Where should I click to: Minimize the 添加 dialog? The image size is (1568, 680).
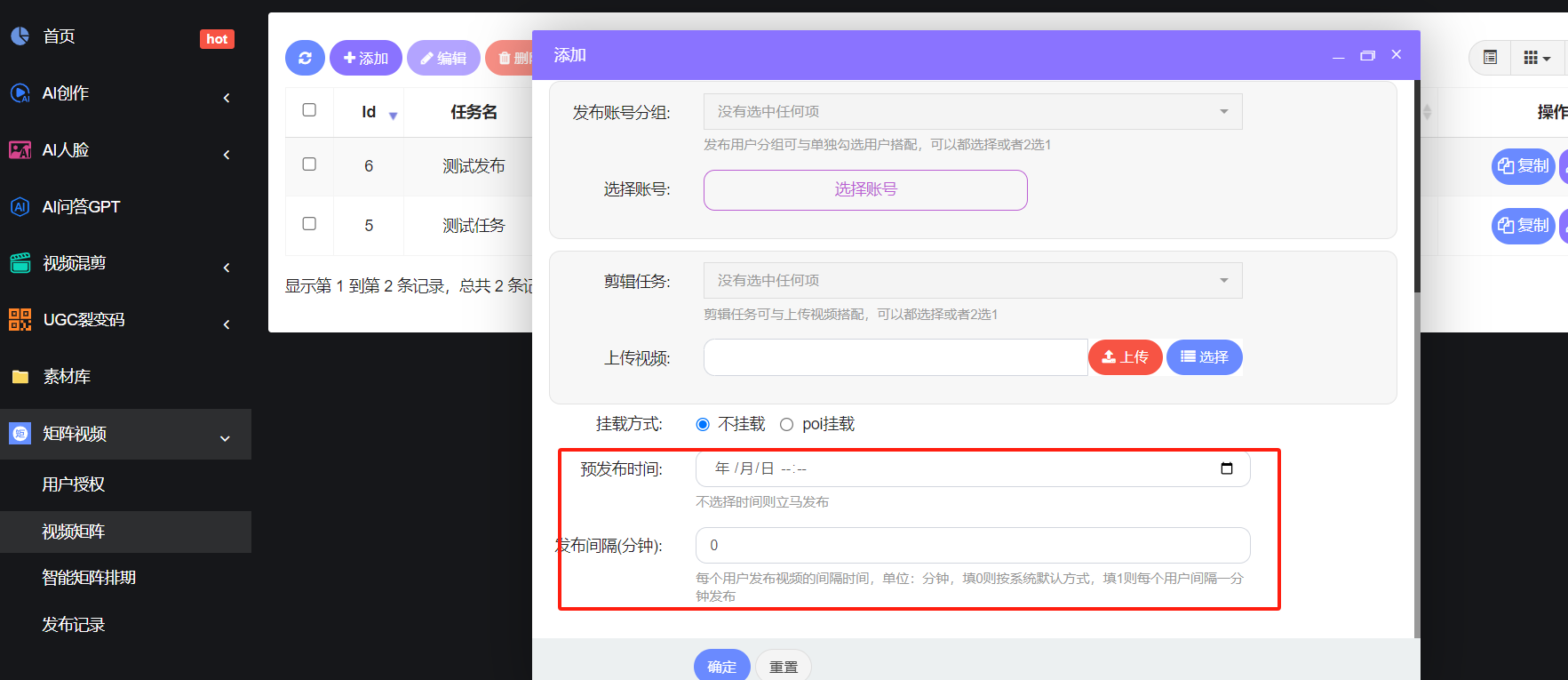click(x=1338, y=56)
